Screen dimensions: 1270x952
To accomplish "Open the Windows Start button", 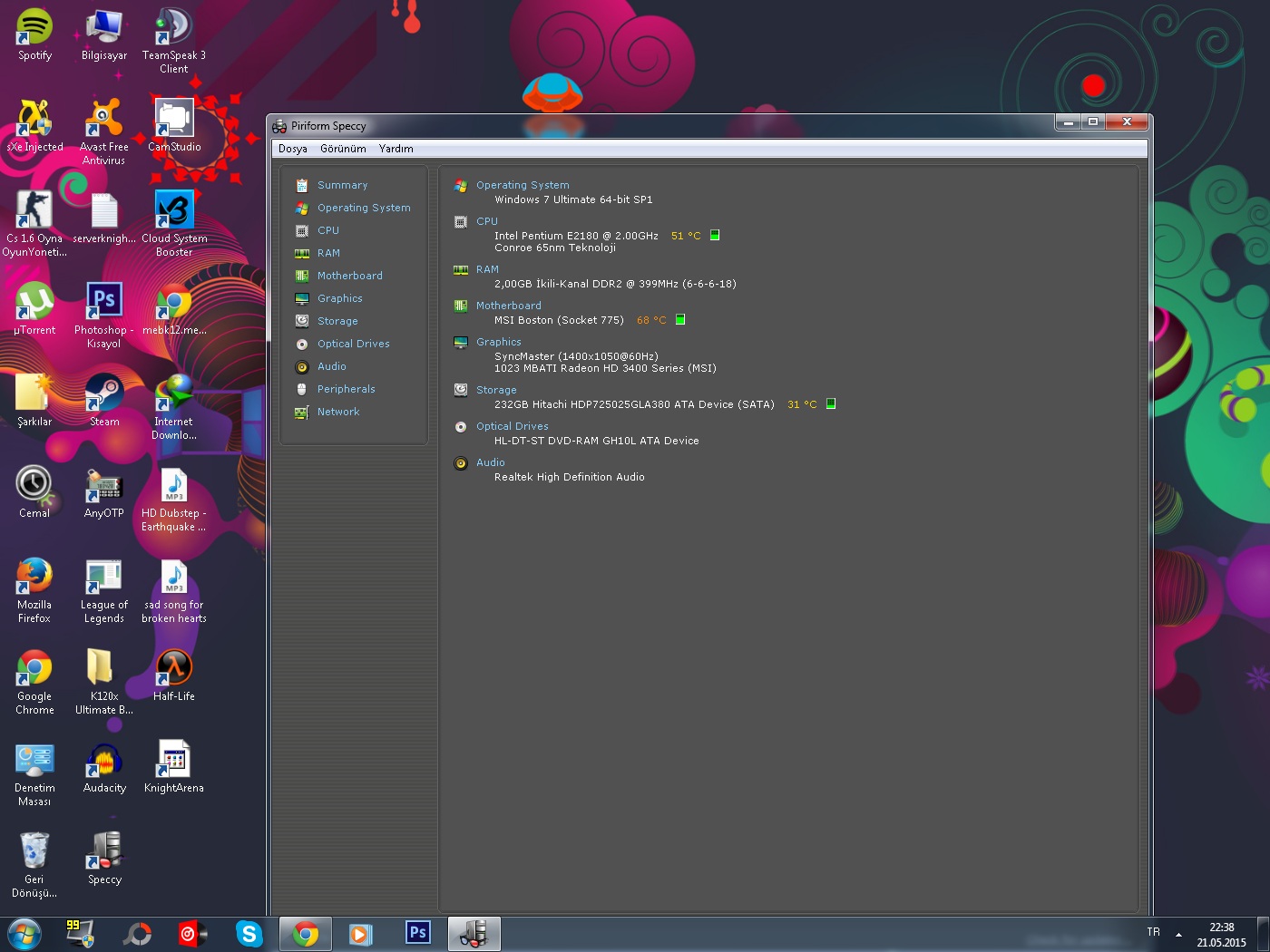I will click(x=24, y=934).
